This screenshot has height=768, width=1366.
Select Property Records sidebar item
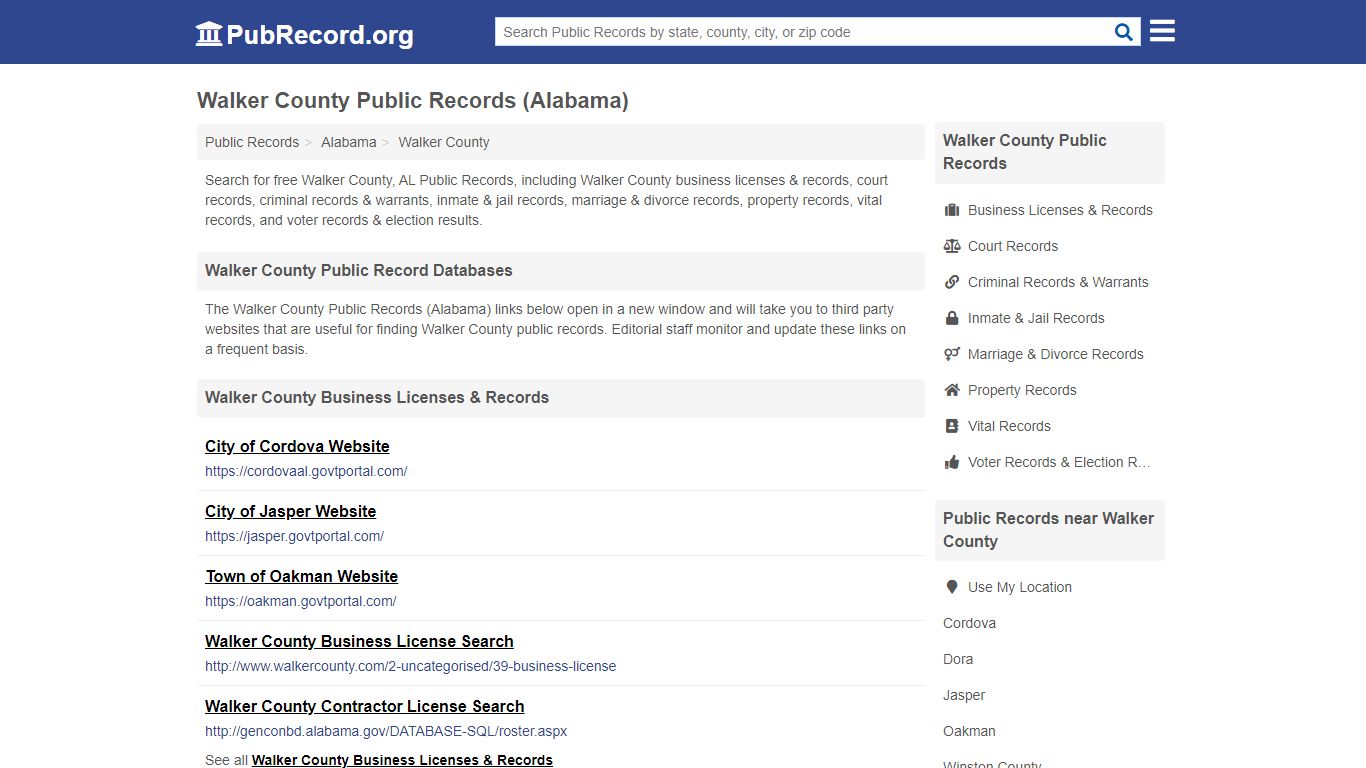tap(1022, 390)
